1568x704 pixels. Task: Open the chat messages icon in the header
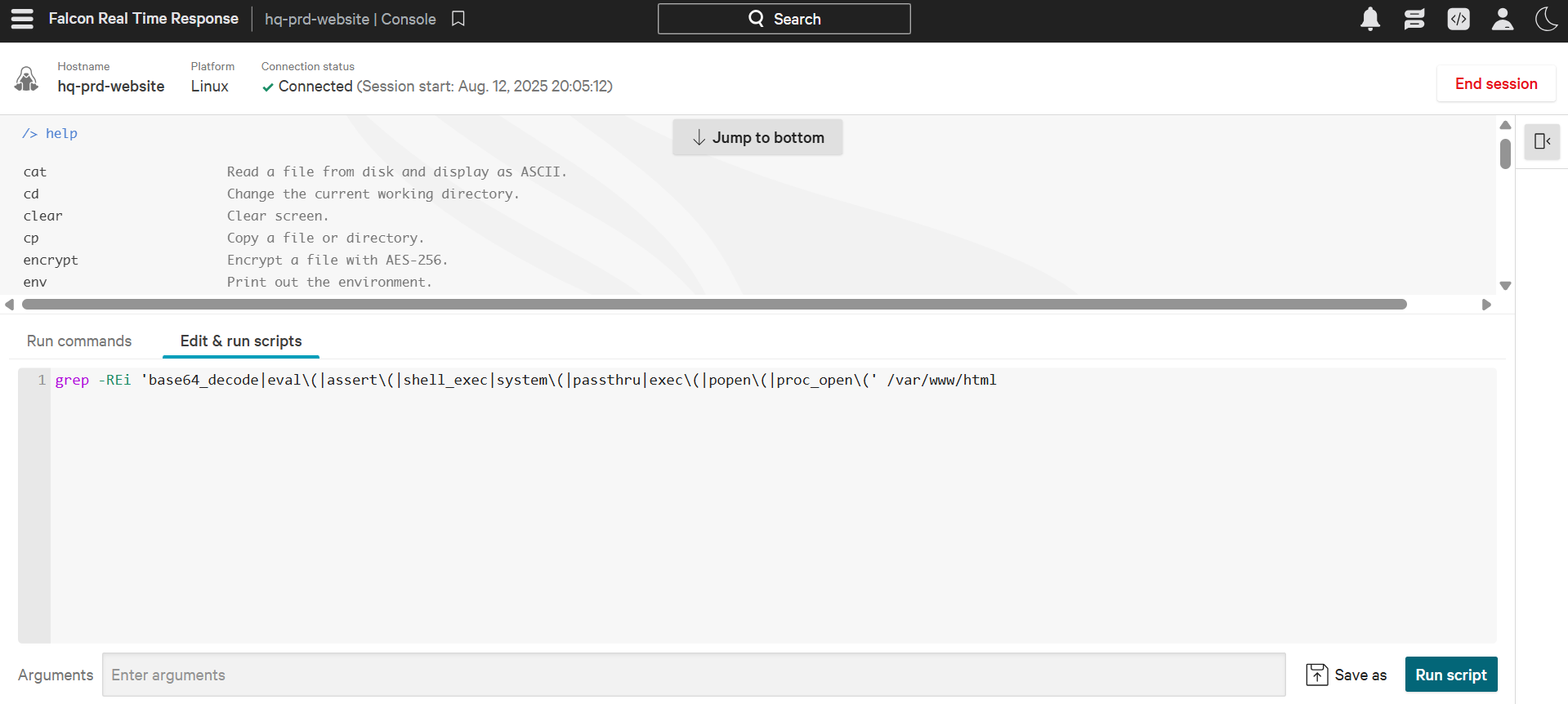point(1414,19)
